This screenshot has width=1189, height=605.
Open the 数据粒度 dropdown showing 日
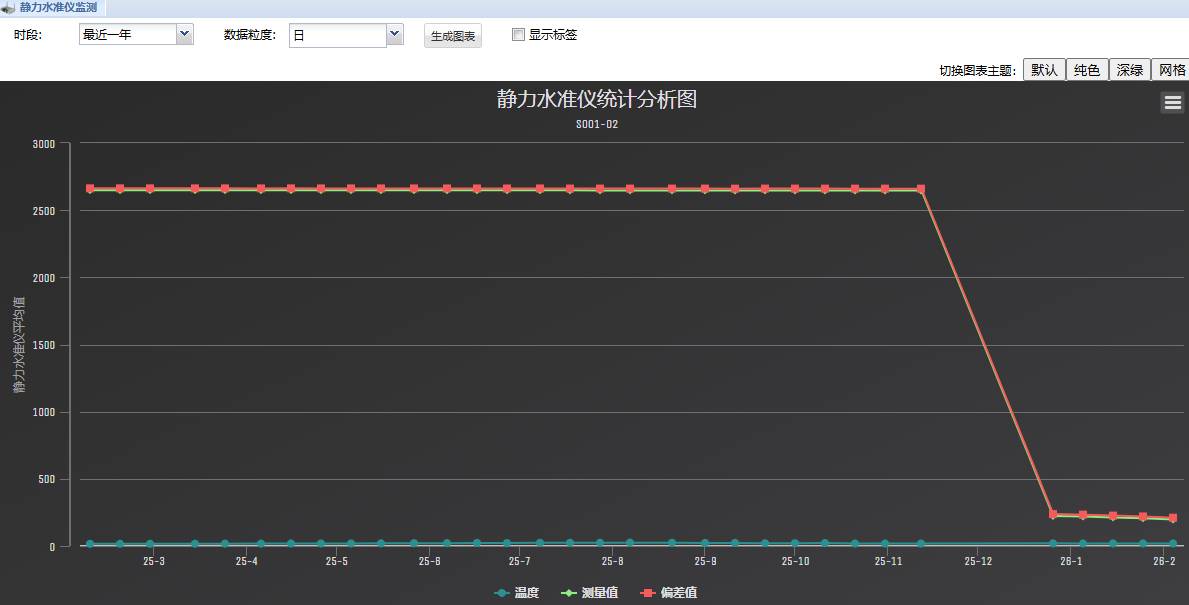[x=345, y=33]
